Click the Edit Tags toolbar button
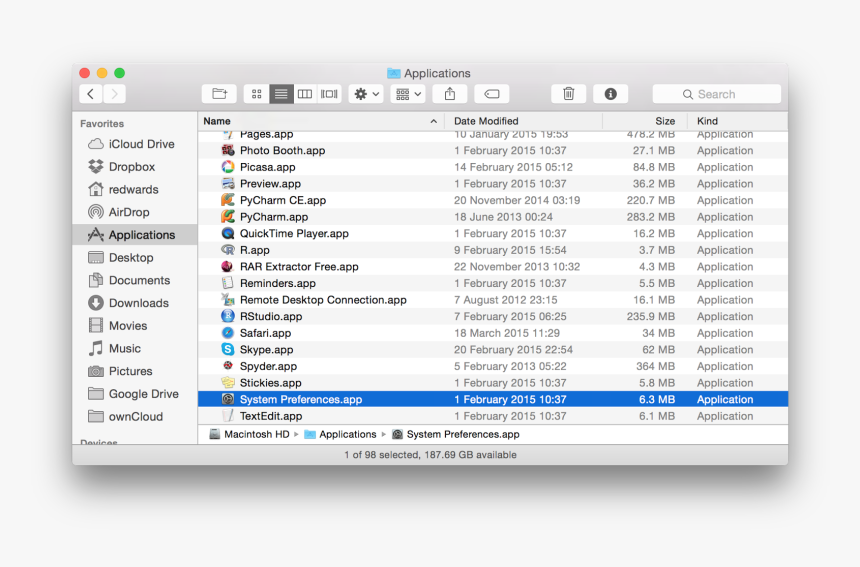860x567 pixels. 492,94
